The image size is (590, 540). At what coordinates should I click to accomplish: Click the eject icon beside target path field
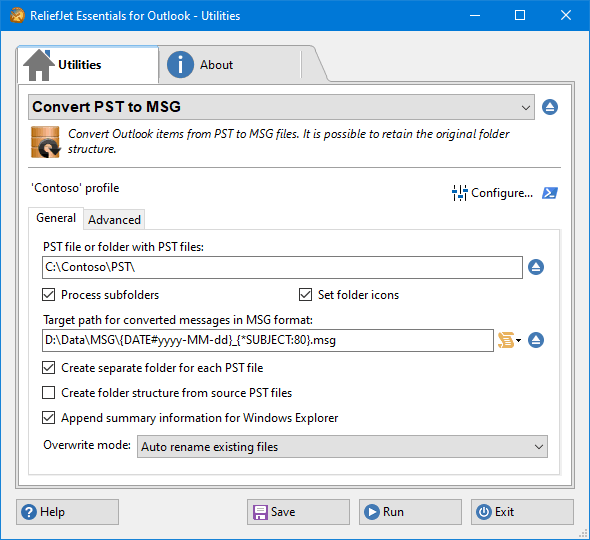click(x=536, y=340)
